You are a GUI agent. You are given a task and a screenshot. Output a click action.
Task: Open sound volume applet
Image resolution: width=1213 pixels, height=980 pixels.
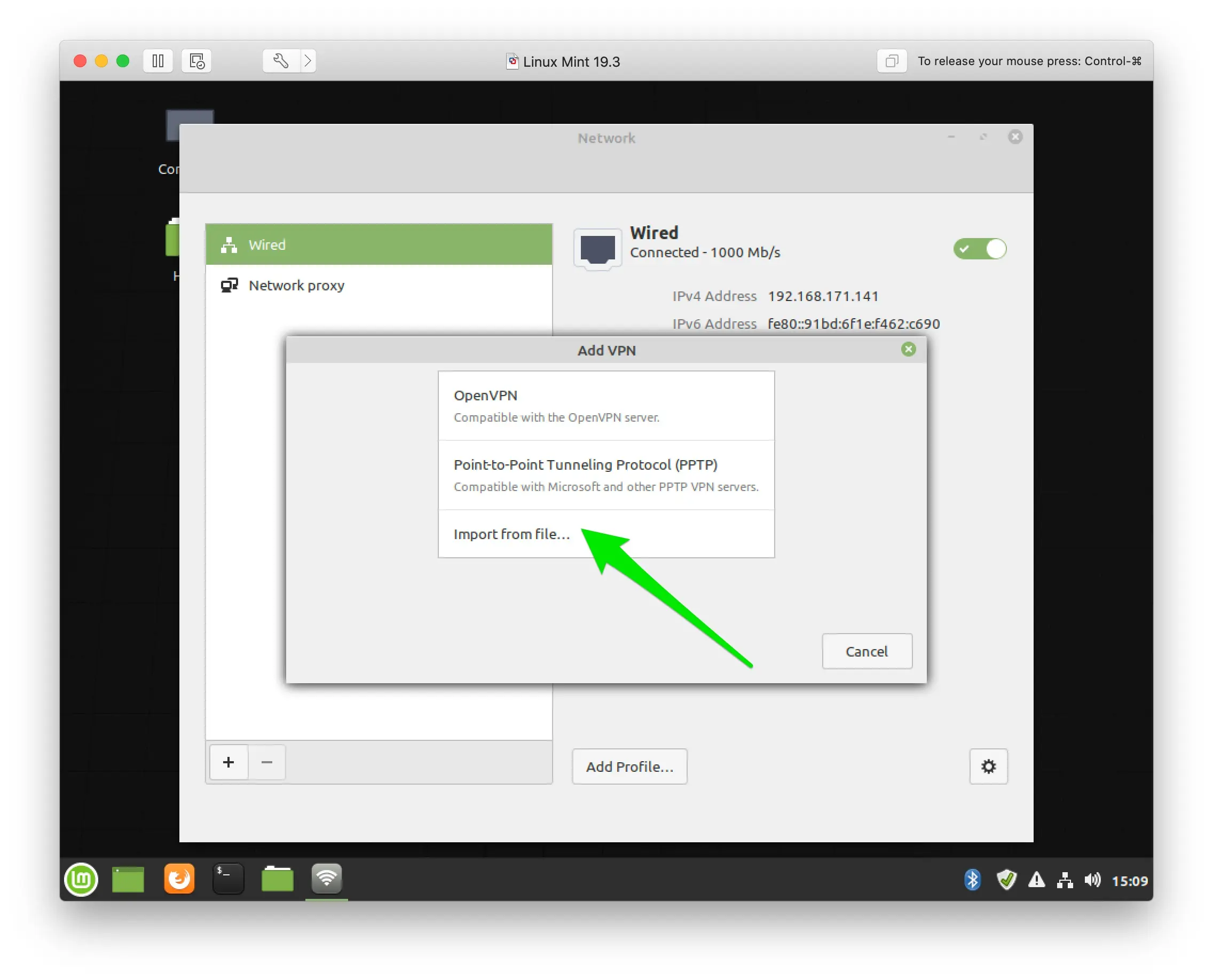click(1093, 880)
